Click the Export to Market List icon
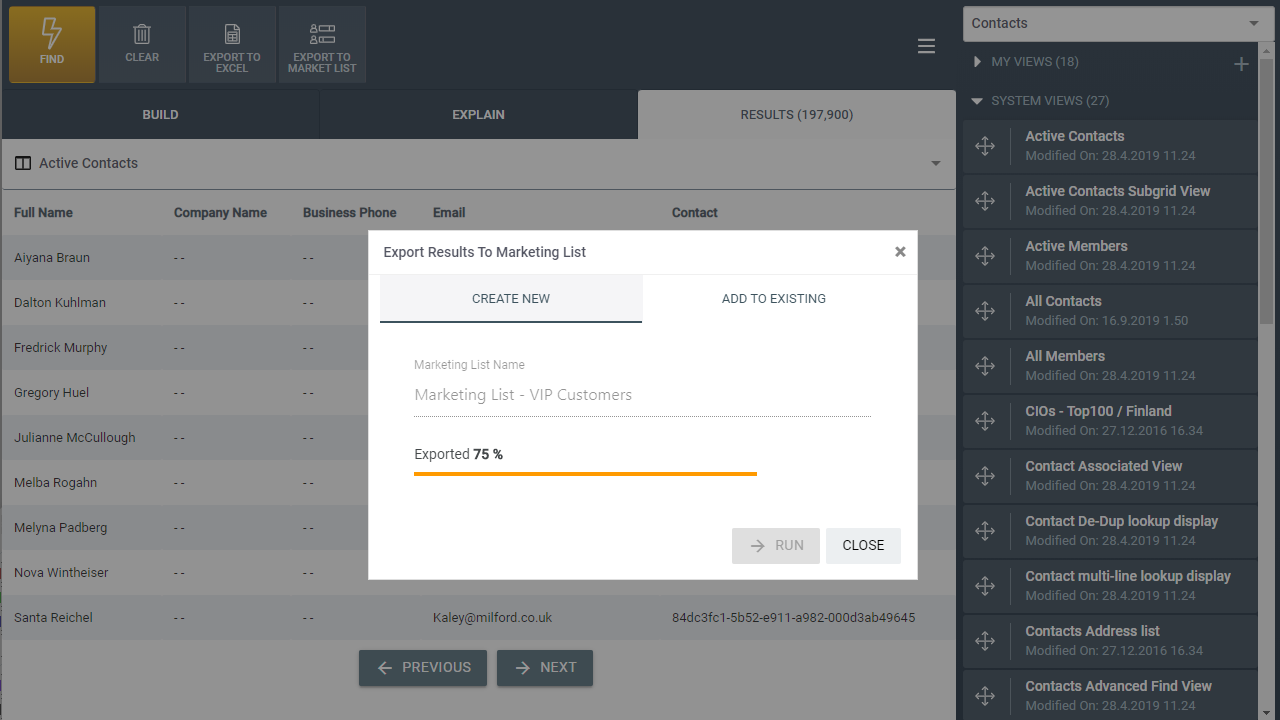This screenshot has width=1280, height=720. click(x=322, y=36)
